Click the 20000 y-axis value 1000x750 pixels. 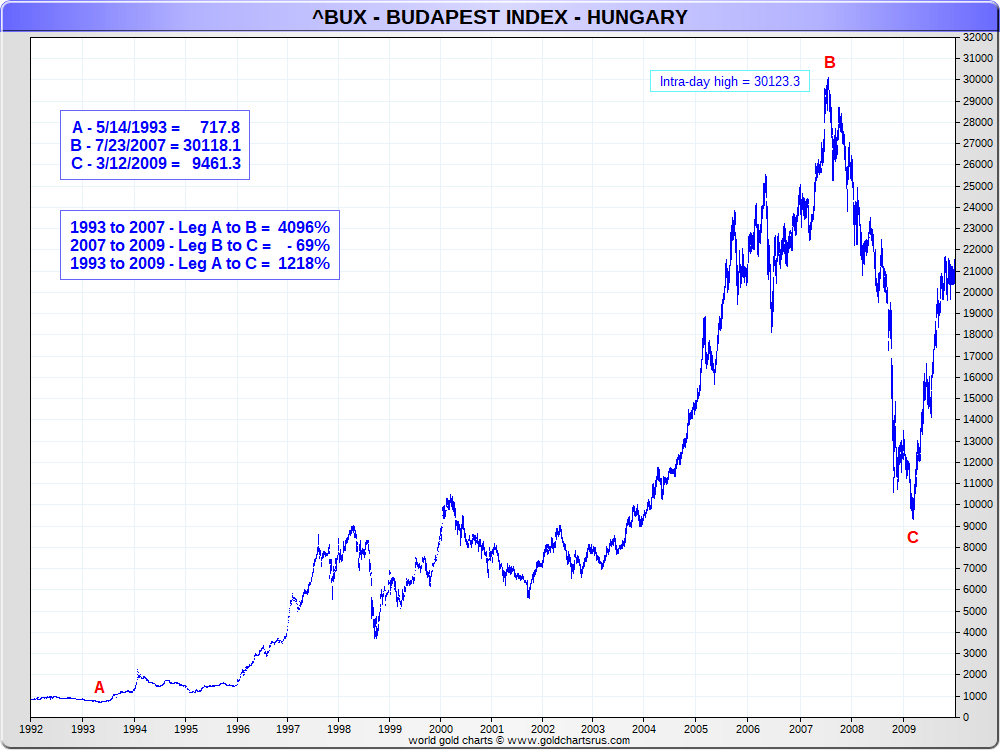[x=978, y=293]
